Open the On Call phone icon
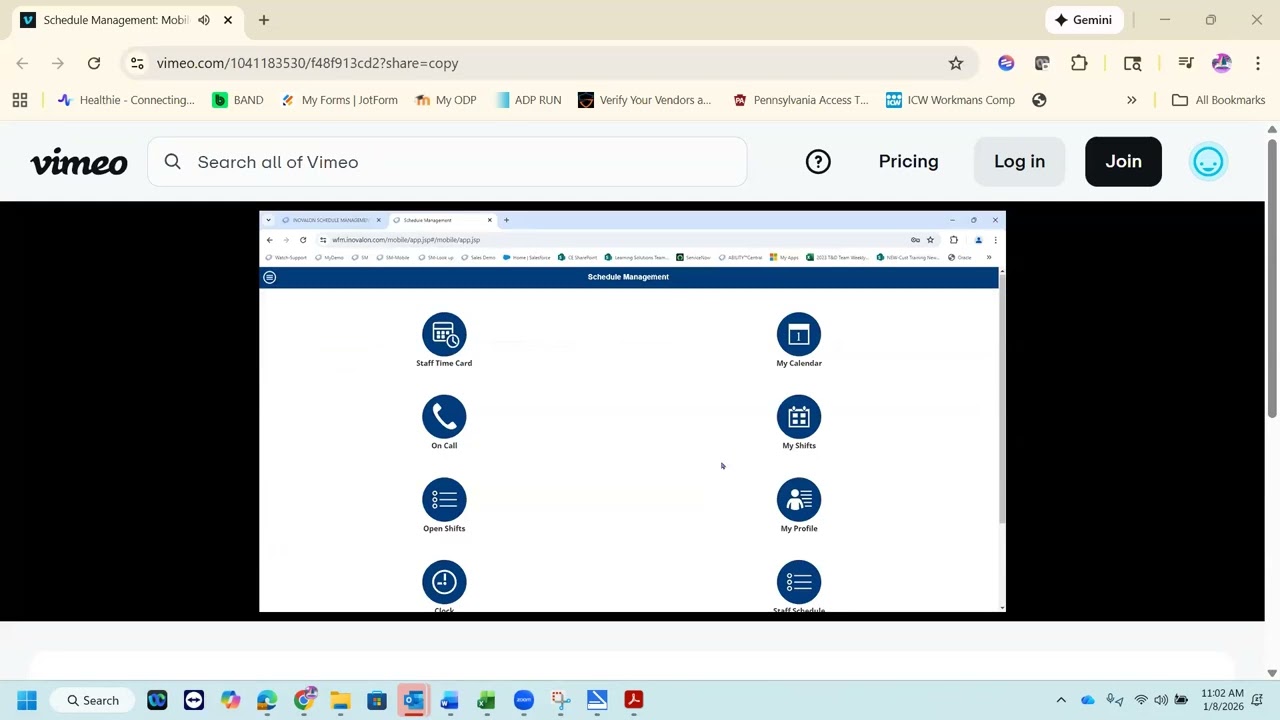Screen dimensions: 1280x720 click(444, 417)
